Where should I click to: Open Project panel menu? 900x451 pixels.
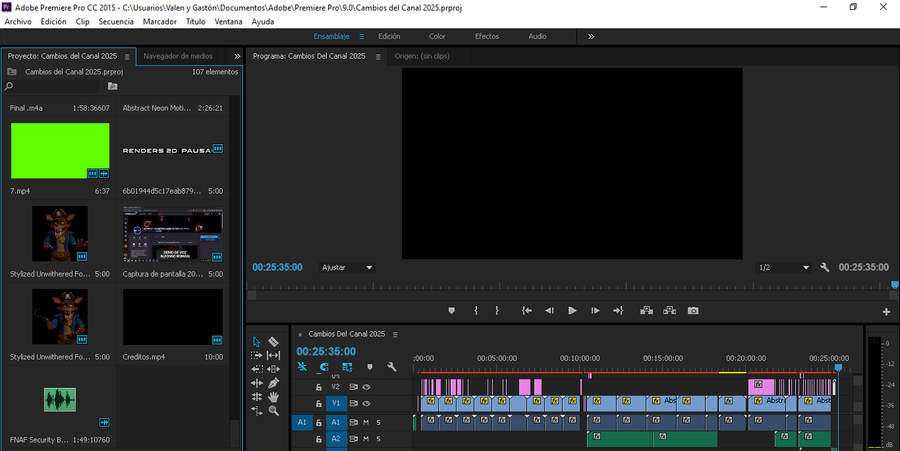click(127, 57)
